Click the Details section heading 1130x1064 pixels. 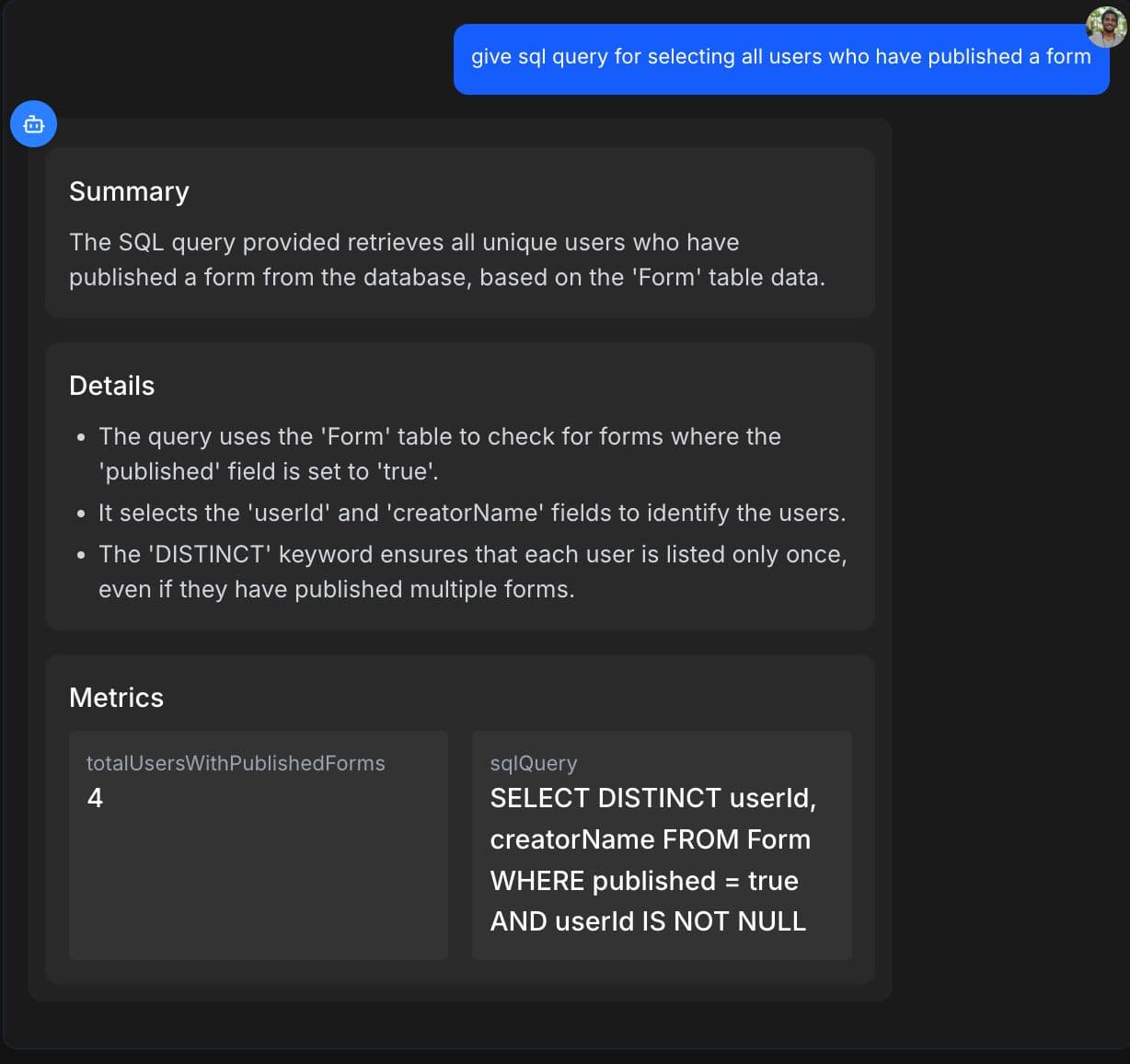click(x=111, y=386)
